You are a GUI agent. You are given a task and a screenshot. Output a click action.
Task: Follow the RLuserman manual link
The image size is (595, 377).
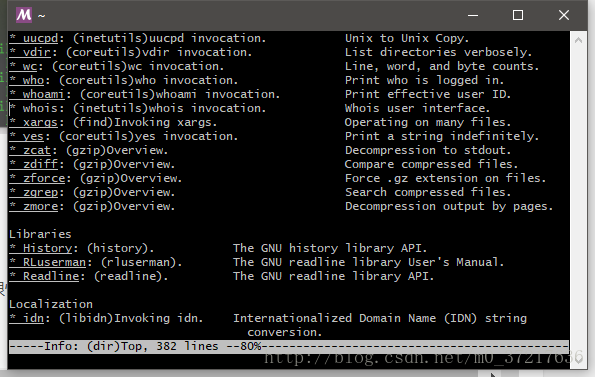click(48, 262)
